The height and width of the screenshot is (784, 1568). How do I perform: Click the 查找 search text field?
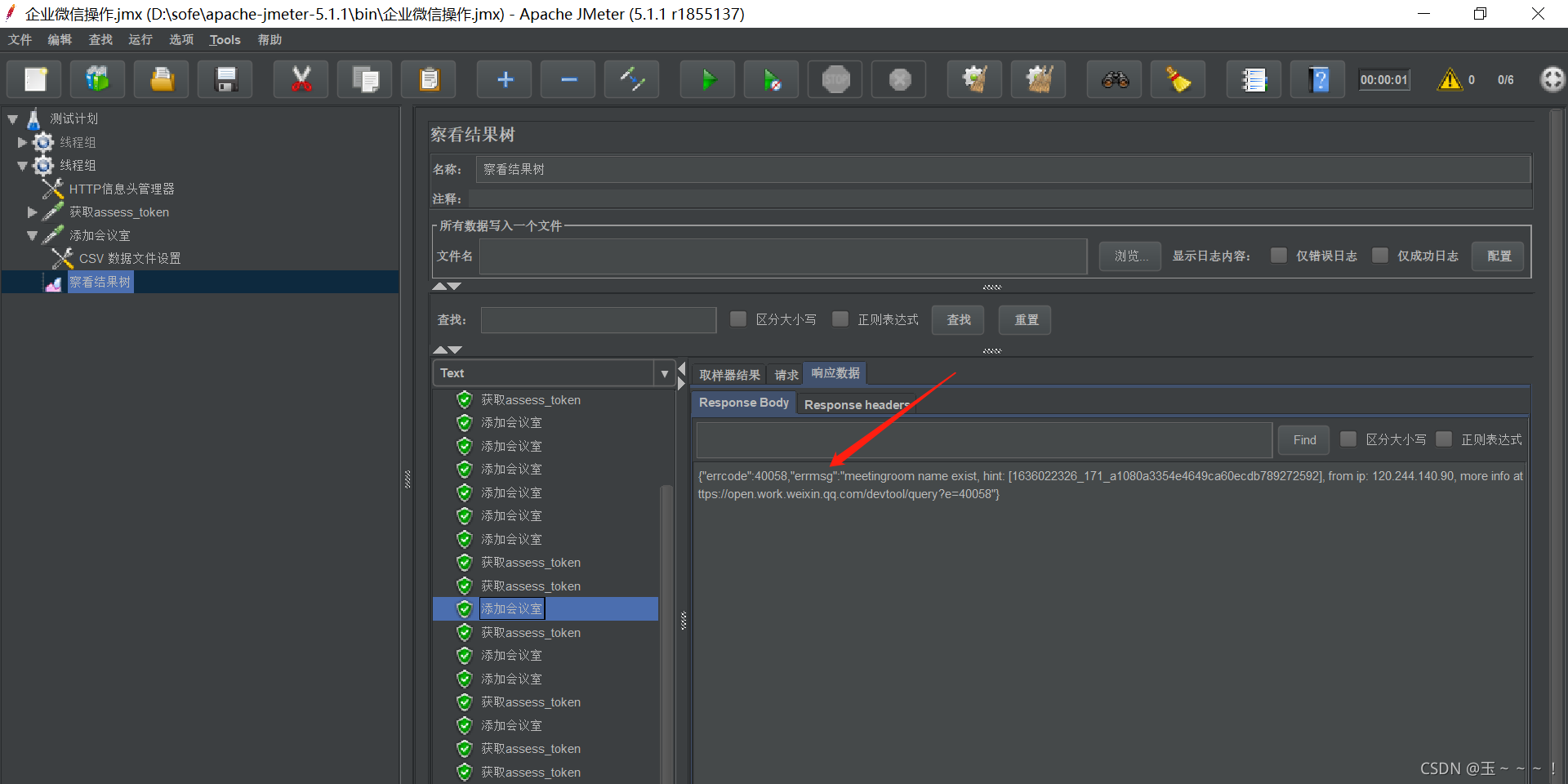(599, 319)
